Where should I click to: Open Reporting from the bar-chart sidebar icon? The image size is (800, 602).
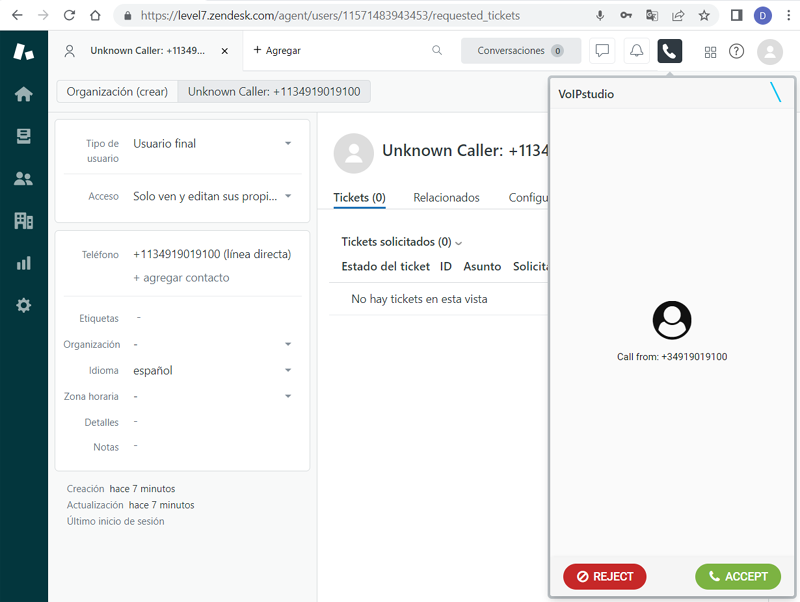(x=23, y=263)
